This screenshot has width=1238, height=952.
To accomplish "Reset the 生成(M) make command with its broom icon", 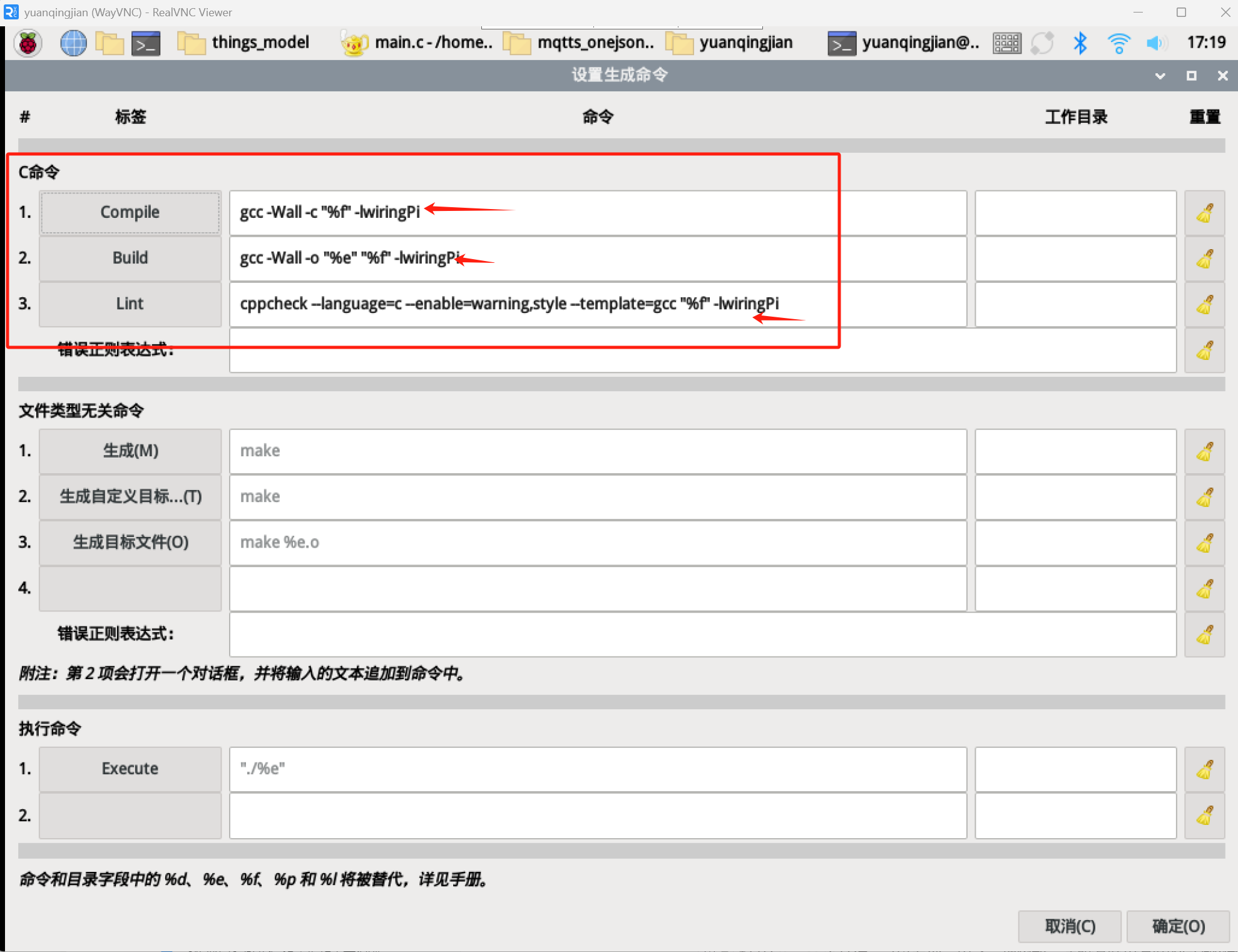I will [1204, 451].
